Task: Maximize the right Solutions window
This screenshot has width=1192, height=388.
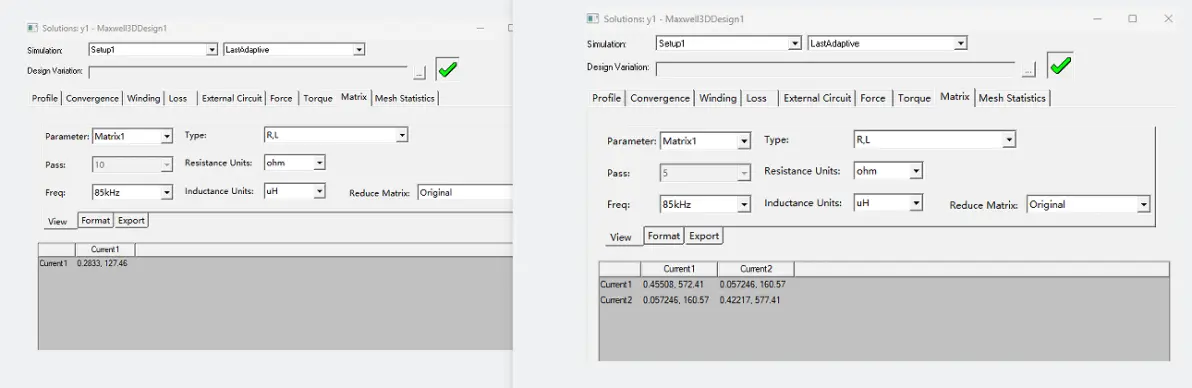Action: pos(1133,18)
